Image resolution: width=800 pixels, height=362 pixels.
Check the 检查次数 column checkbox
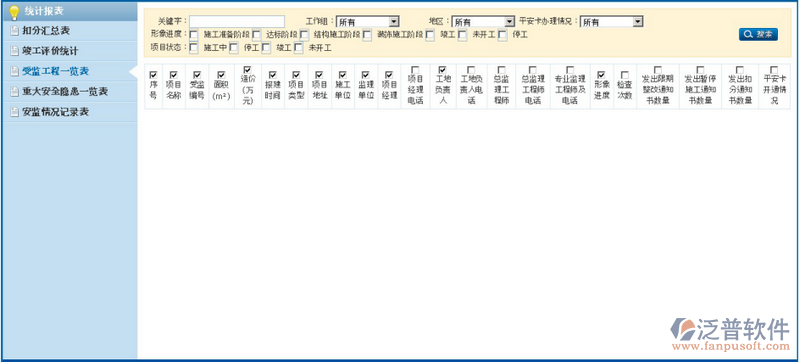point(625,74)
